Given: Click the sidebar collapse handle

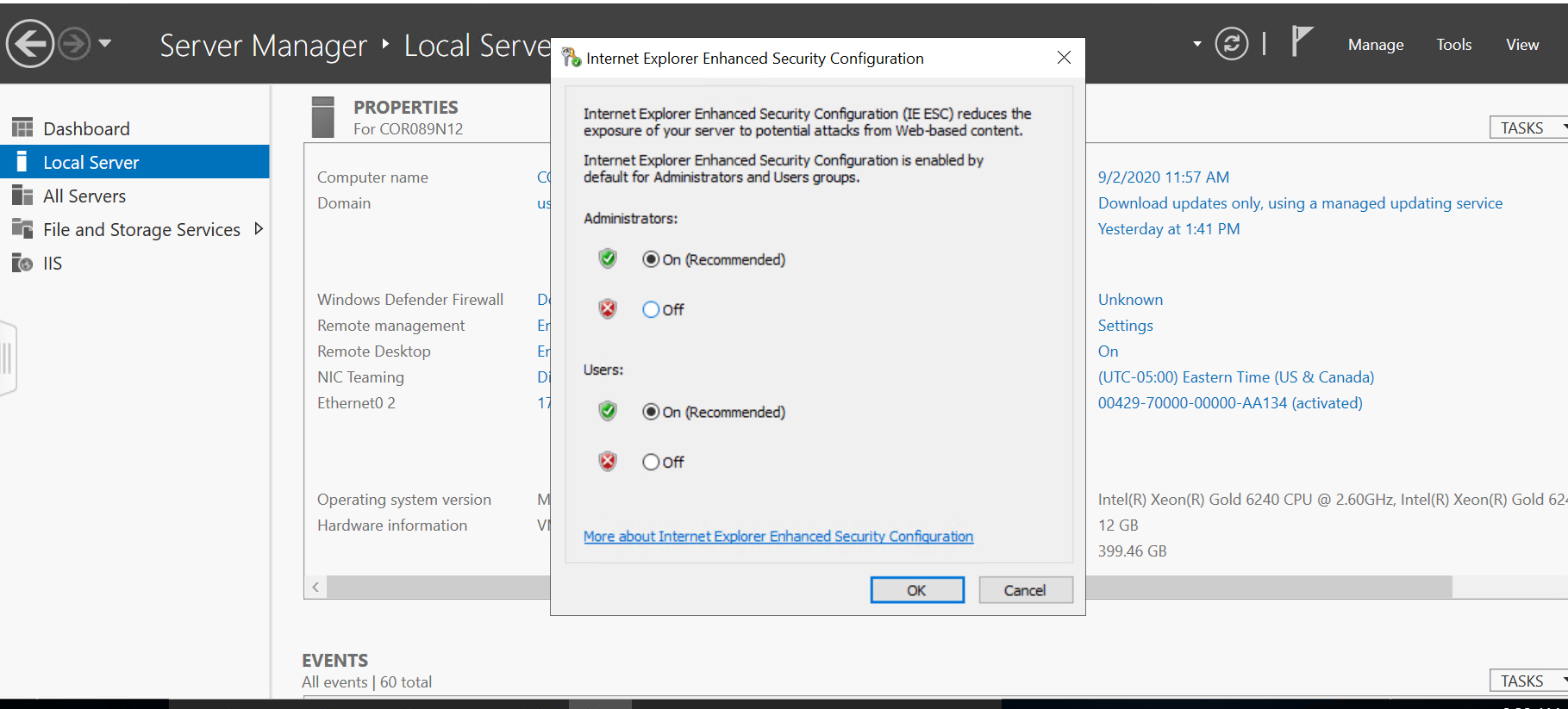Looking at the screenshot, I should [x=8, y=358].
